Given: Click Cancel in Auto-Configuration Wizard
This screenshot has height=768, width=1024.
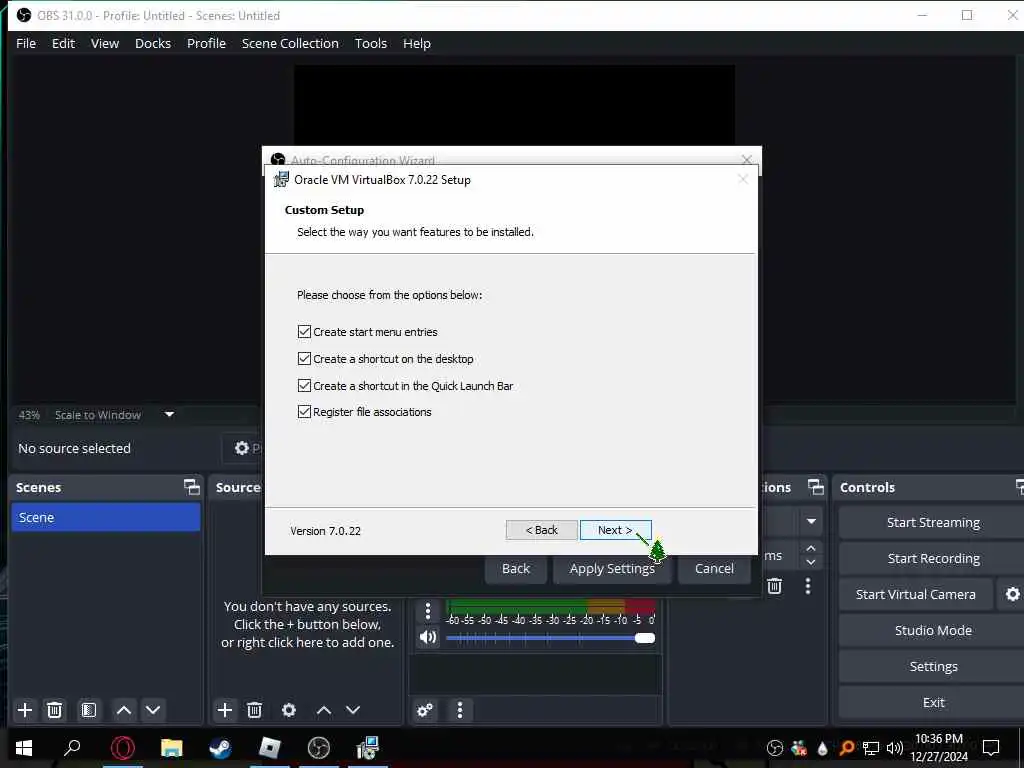Looking at the screenshot, I should (x=714, y=568).
